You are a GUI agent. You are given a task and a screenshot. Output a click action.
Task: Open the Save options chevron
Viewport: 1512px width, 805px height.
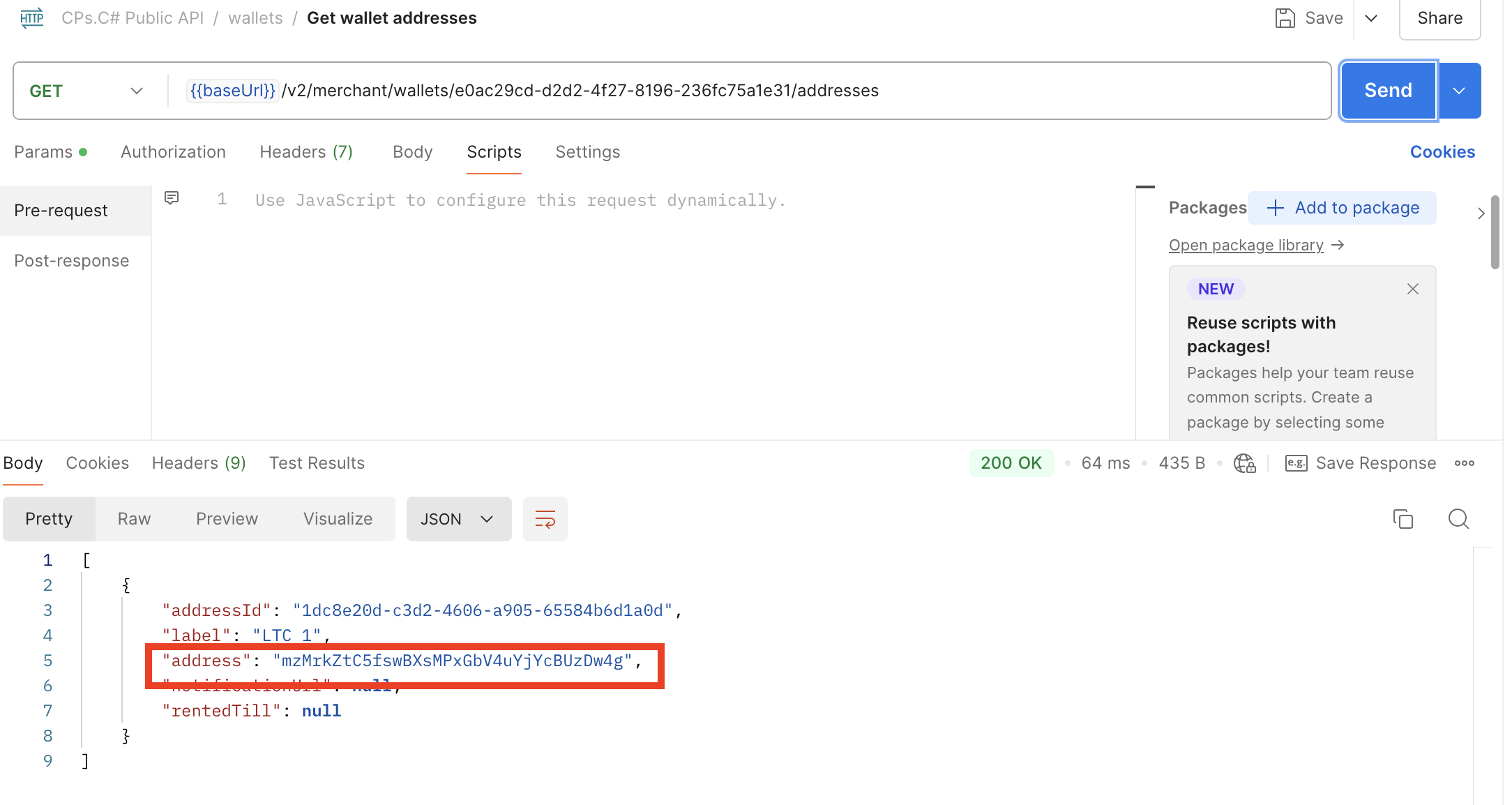(x=1371, y=17)
